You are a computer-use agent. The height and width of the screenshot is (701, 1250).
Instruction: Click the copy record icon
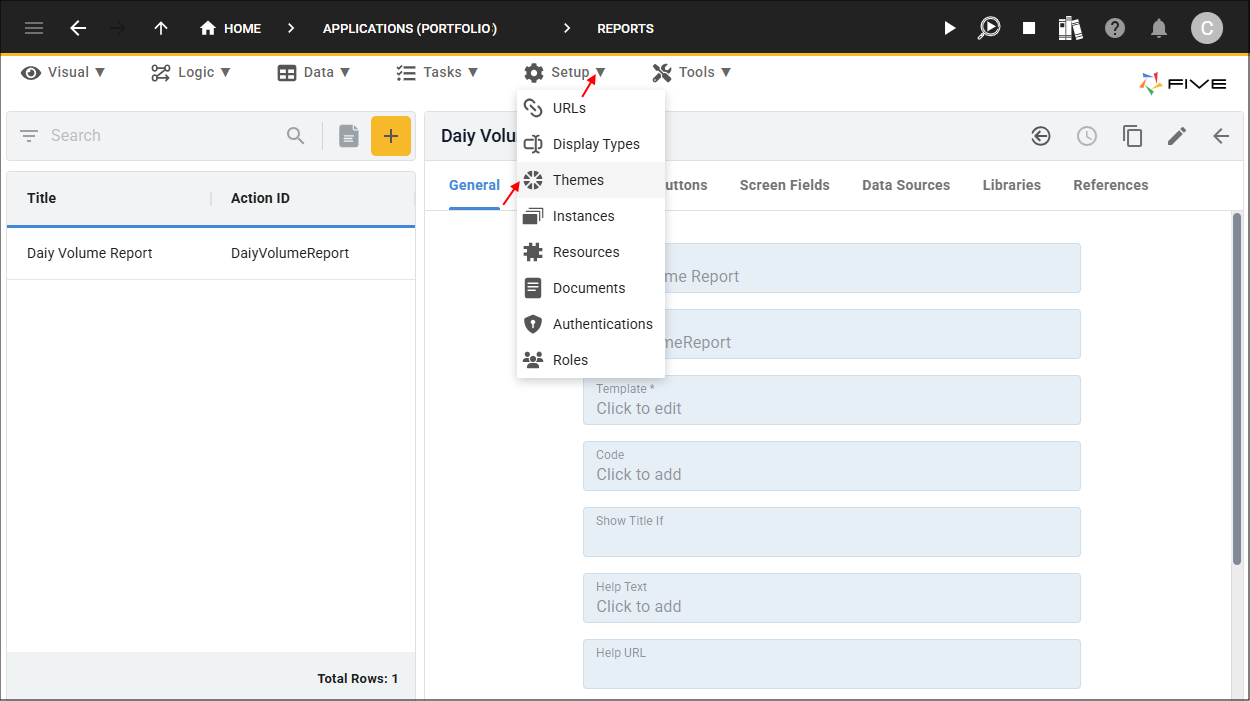[x=1132, y=136]
